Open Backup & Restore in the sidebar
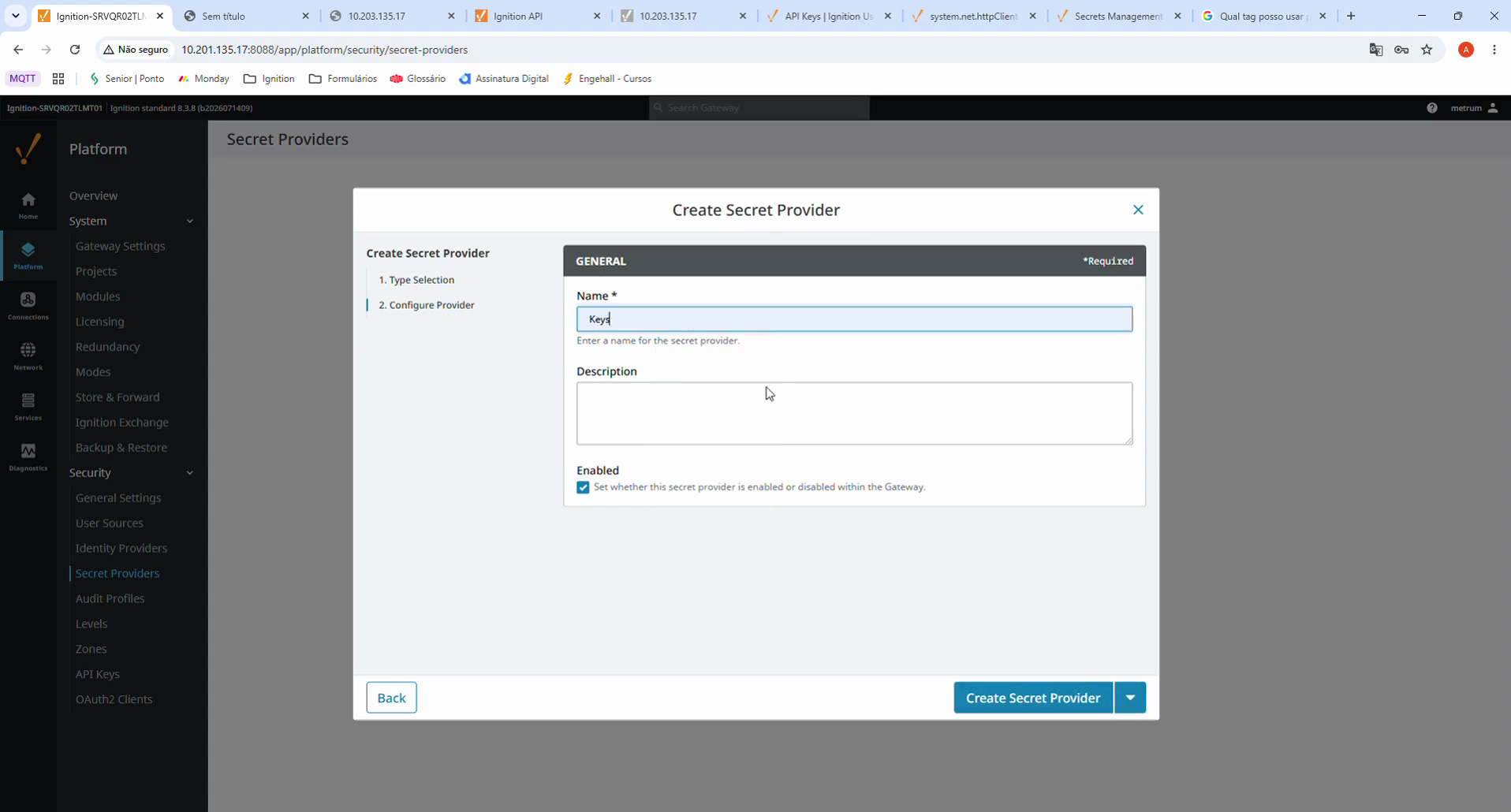Image resolution: width=1511 pixels, height=812 pixels. click(x=121, y=448)
